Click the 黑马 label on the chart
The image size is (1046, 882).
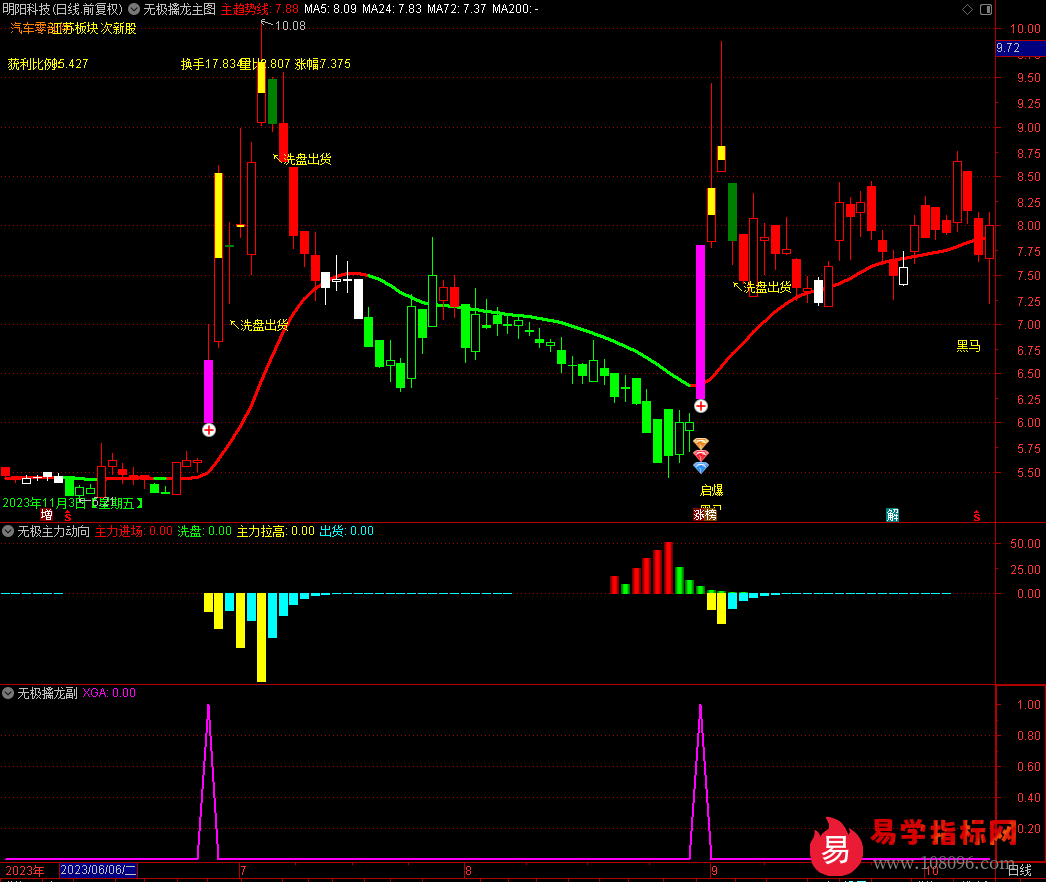(968, 346)
